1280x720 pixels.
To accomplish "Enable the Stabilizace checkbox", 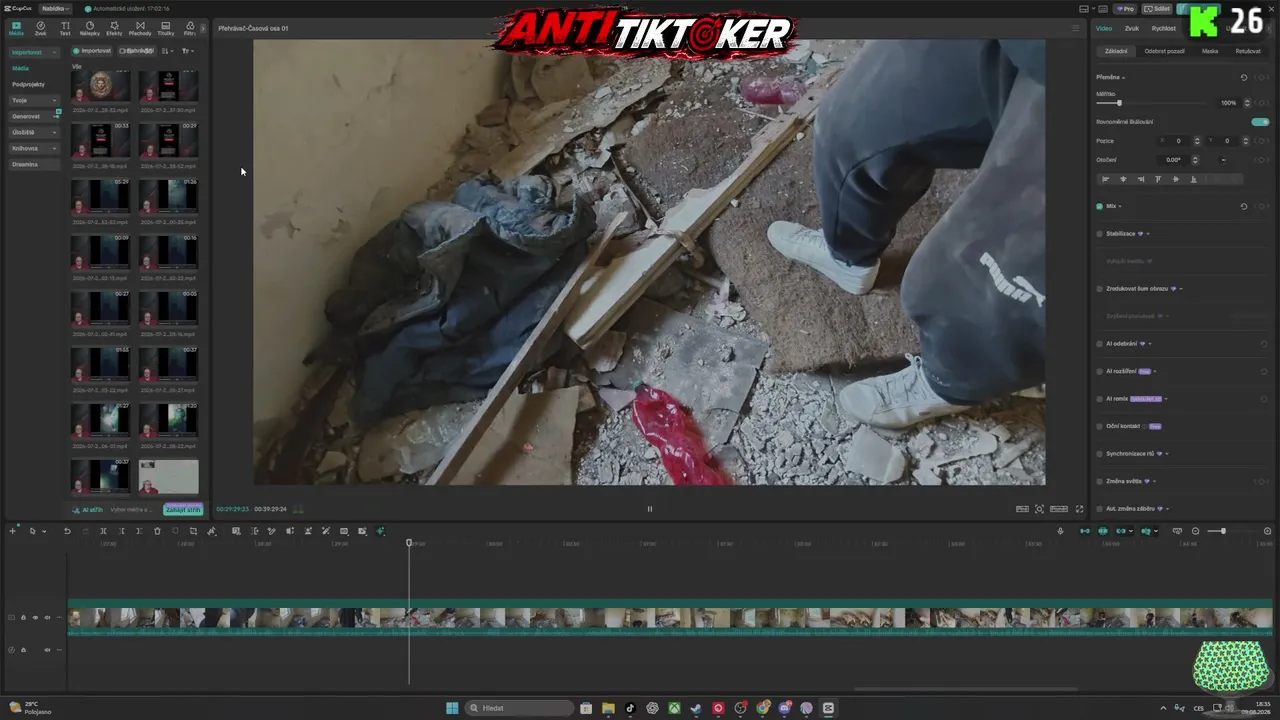I will point(1099,234).
